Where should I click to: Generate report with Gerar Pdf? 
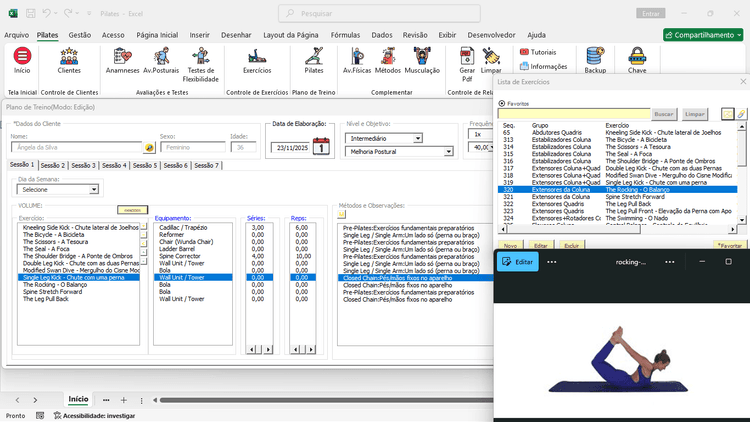point(467,65)
